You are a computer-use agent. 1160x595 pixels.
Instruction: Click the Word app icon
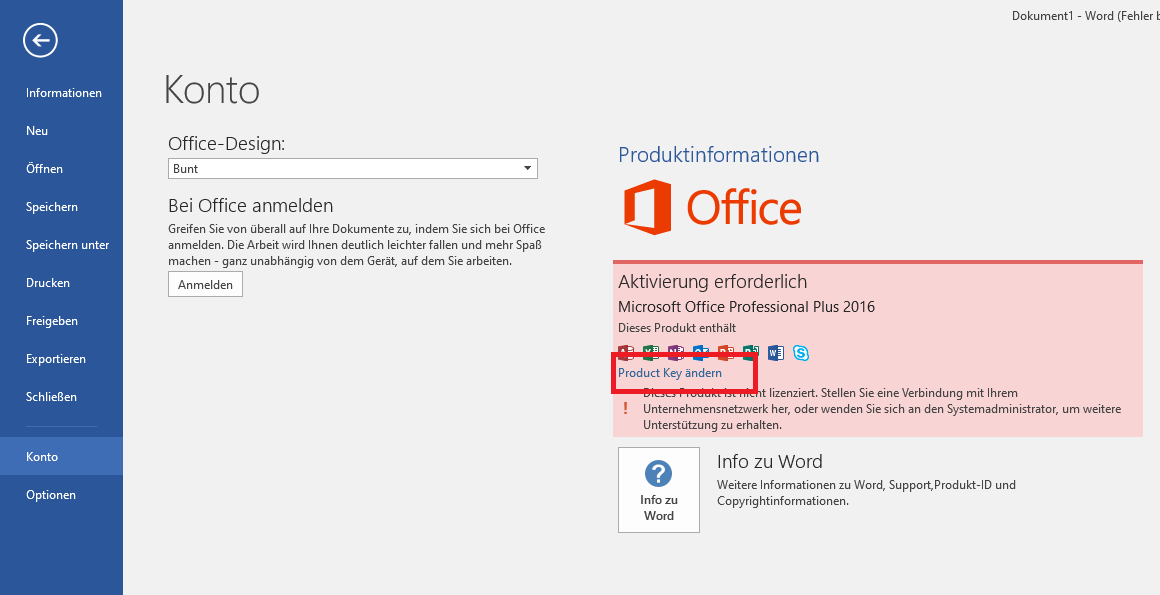pos(776,352)
